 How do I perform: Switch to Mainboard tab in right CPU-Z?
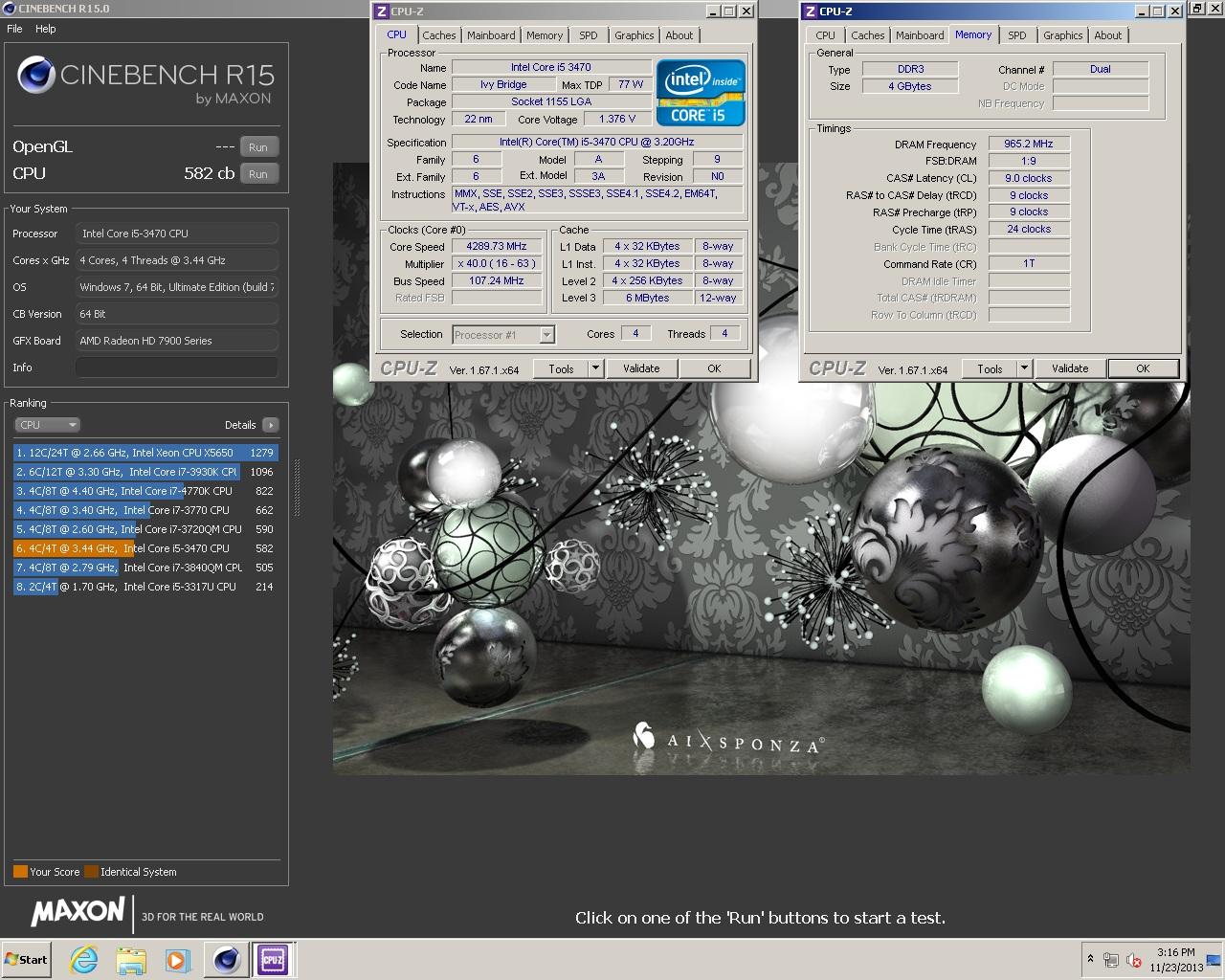920,35
